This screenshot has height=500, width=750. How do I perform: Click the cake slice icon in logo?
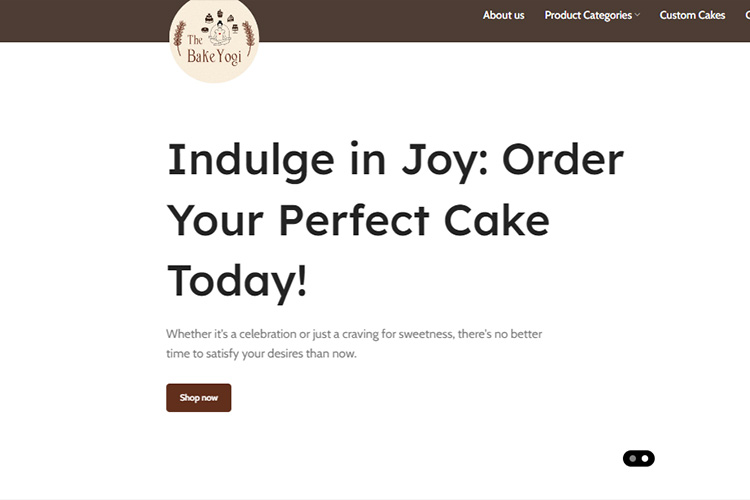[x=231, y=18]
